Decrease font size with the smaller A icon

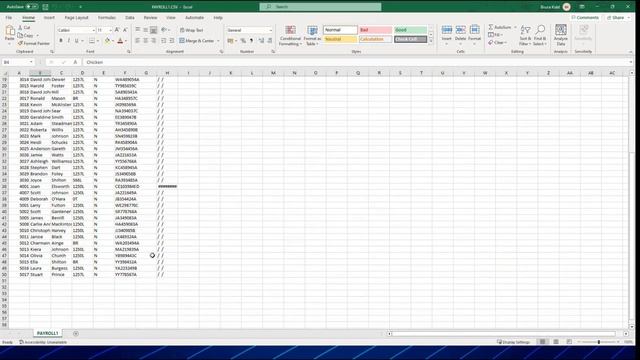(125, 30)
